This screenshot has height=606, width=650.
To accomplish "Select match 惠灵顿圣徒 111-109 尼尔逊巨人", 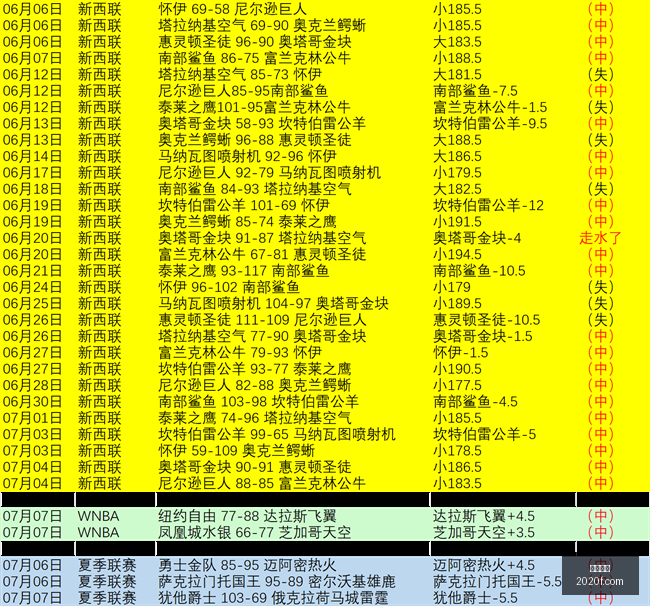I will [x=262, y=320].
